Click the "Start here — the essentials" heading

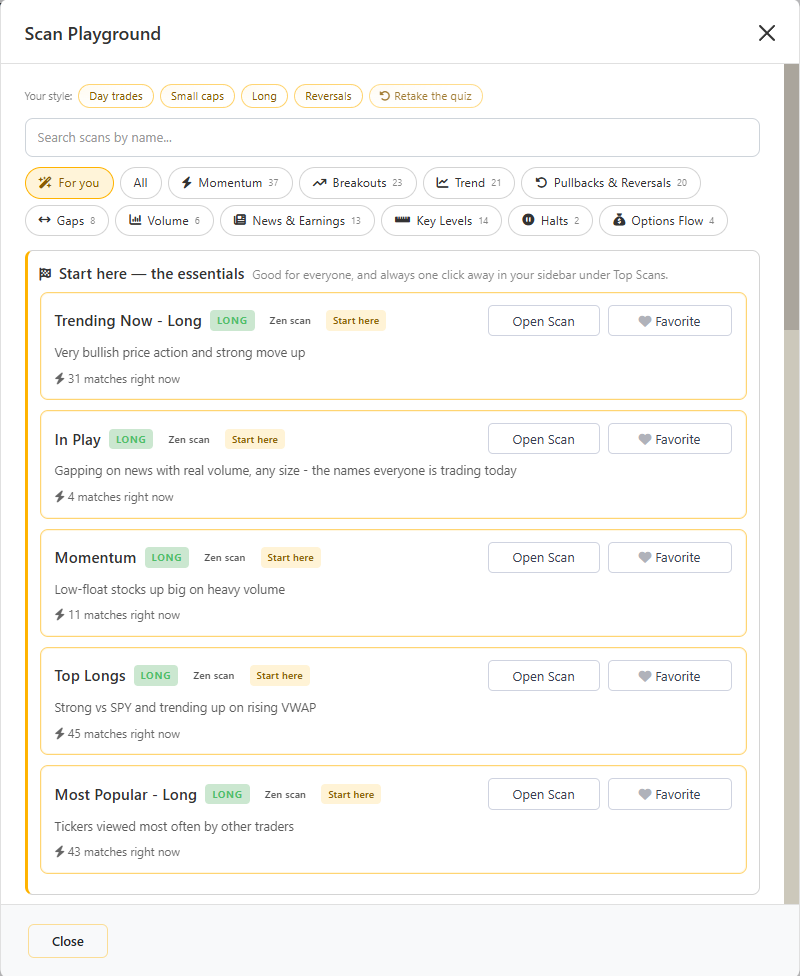click(151, 274)
